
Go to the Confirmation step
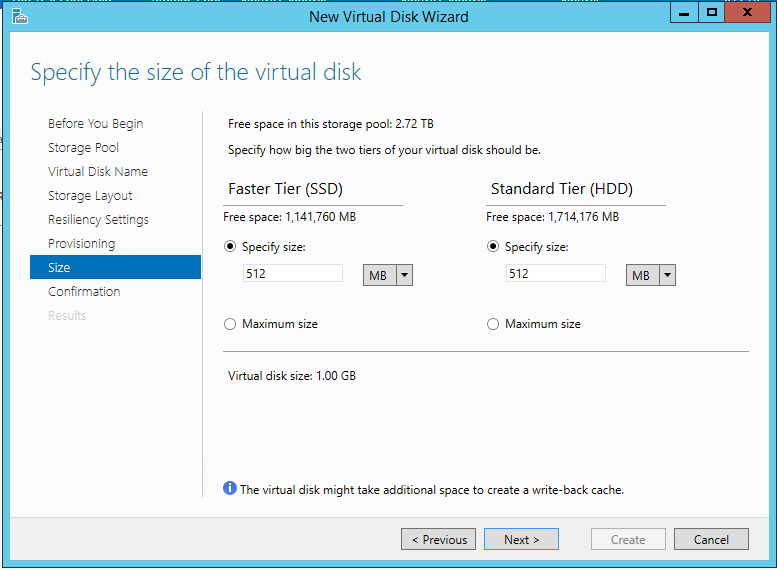click(x=84, y=291)
